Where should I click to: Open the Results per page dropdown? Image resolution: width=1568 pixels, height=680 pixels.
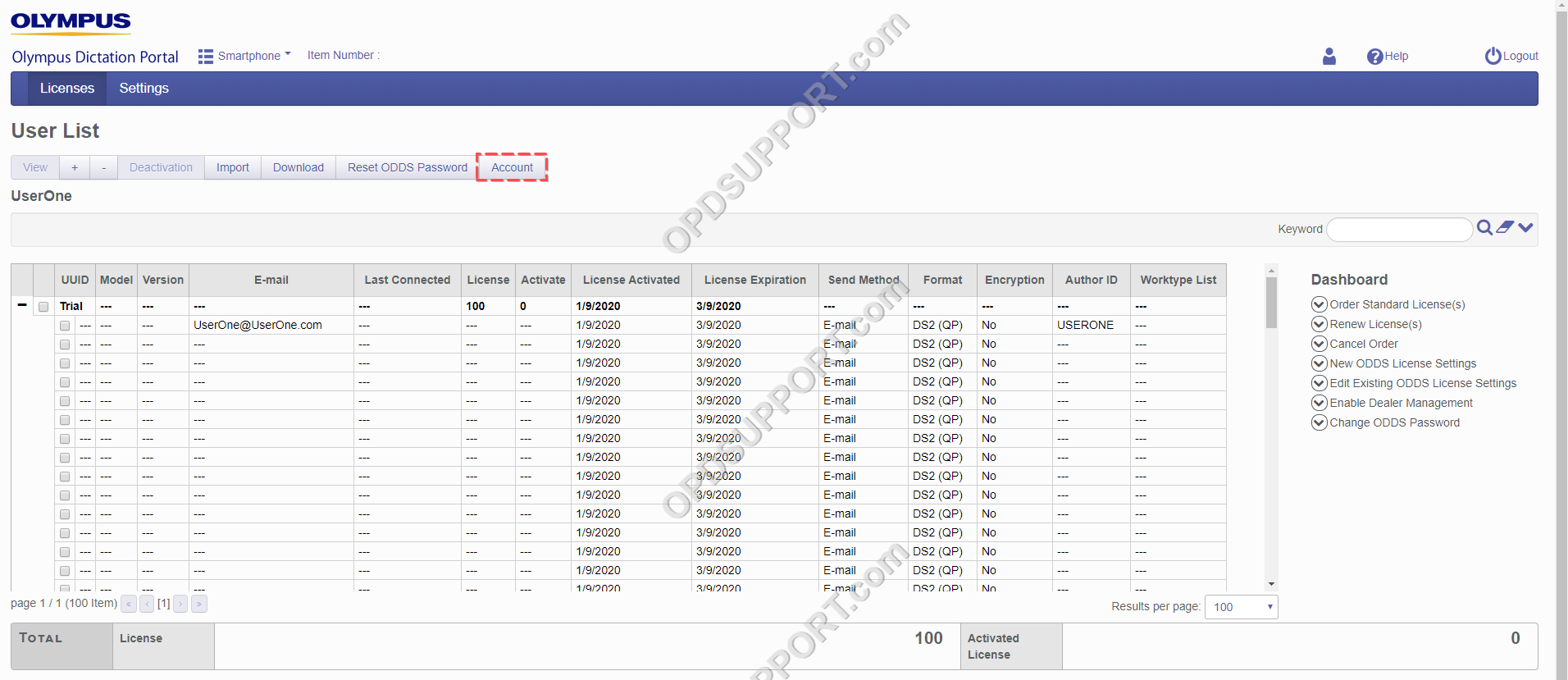1241,607
